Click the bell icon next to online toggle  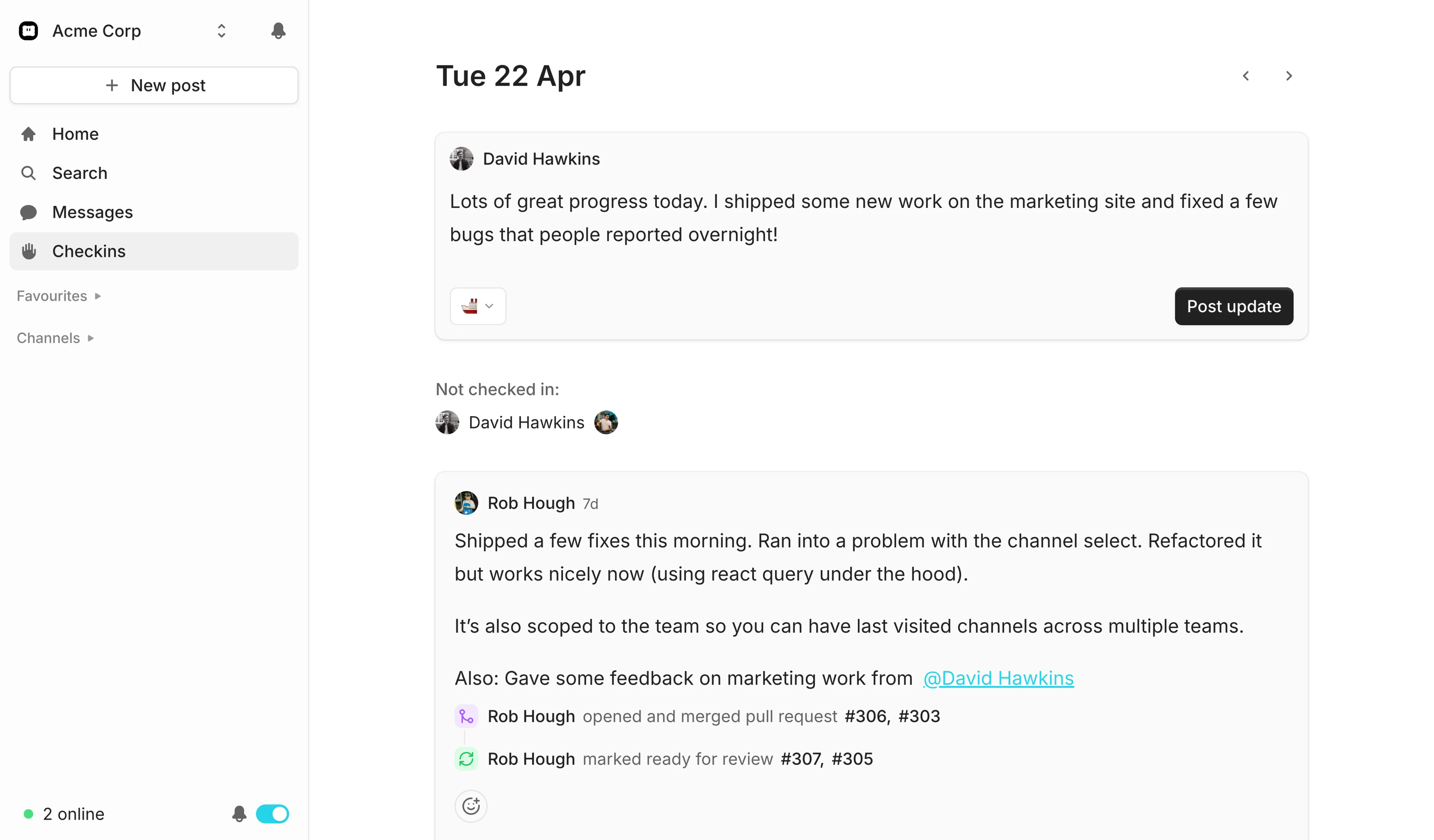239,814
